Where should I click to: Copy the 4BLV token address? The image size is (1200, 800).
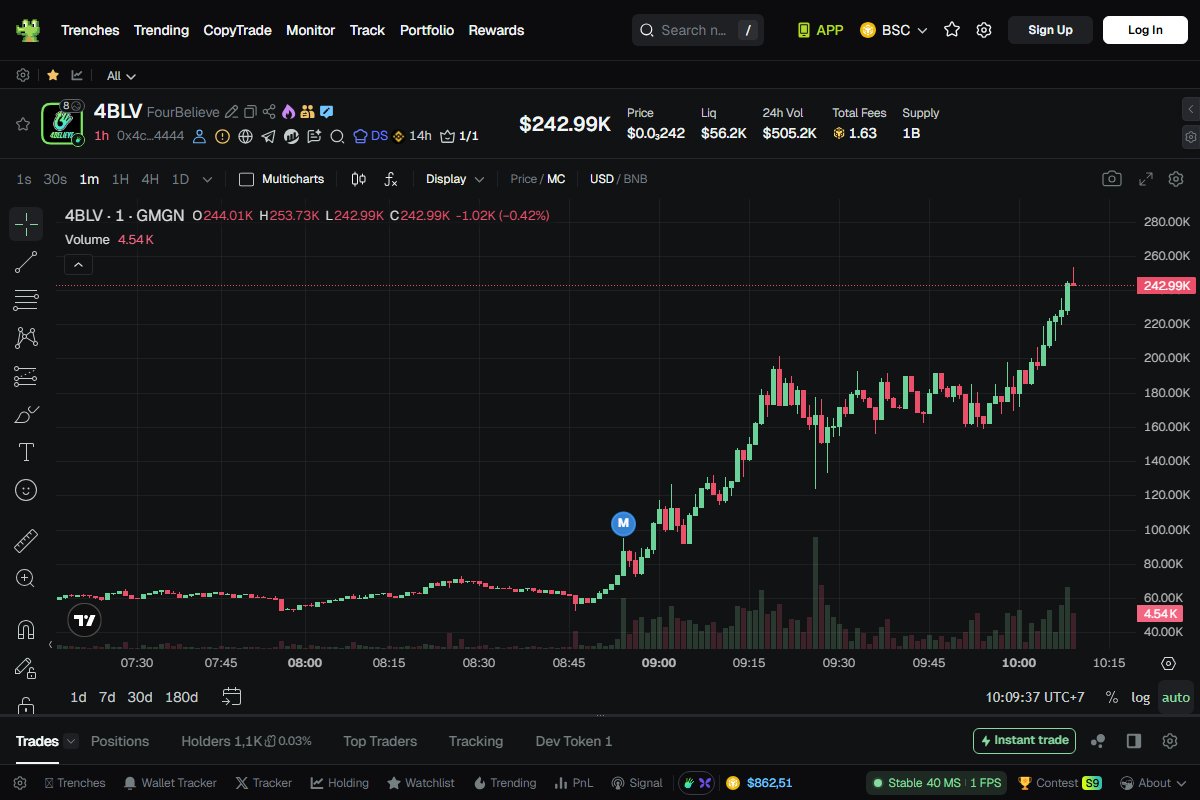coord(250,112)
